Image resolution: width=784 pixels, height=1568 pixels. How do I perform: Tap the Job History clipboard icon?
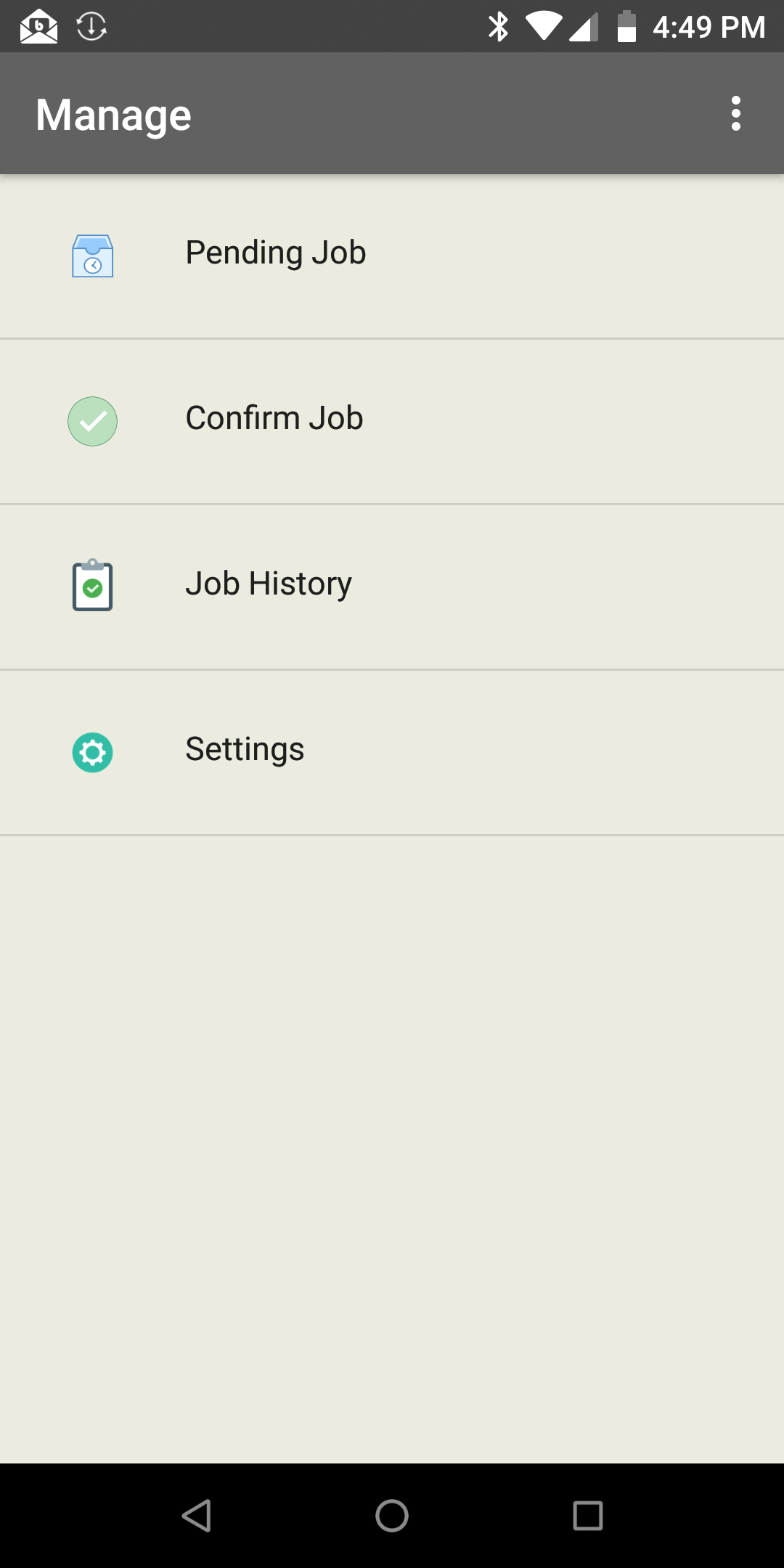click(x=92, y=585)
